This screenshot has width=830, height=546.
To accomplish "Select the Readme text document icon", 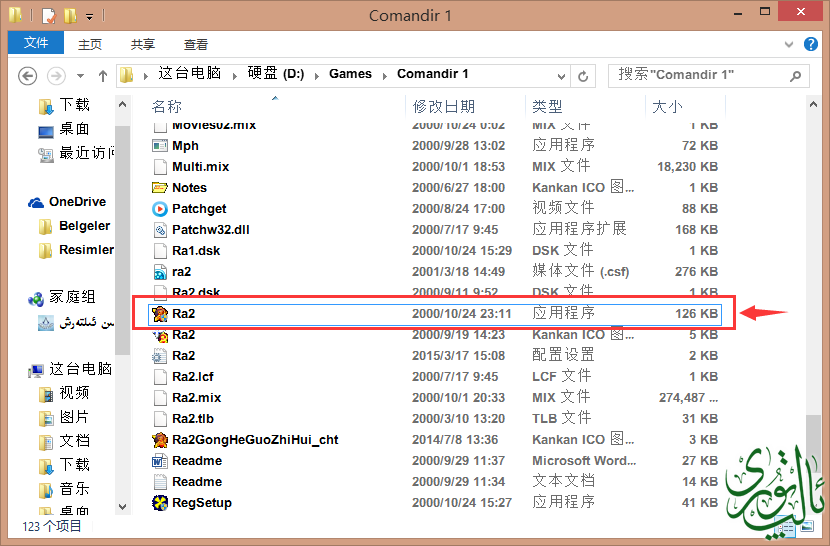I will click(x=160, y=482).
